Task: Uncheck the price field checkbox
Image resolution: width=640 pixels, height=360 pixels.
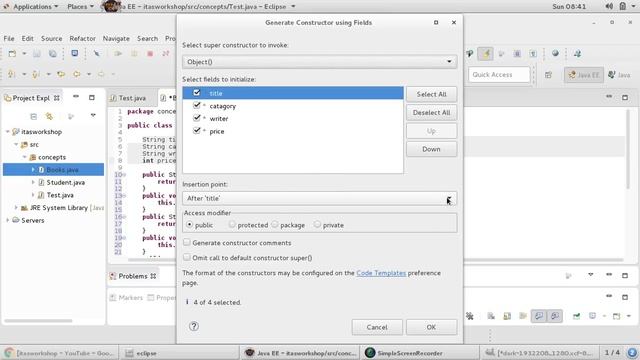Action: 197,131
